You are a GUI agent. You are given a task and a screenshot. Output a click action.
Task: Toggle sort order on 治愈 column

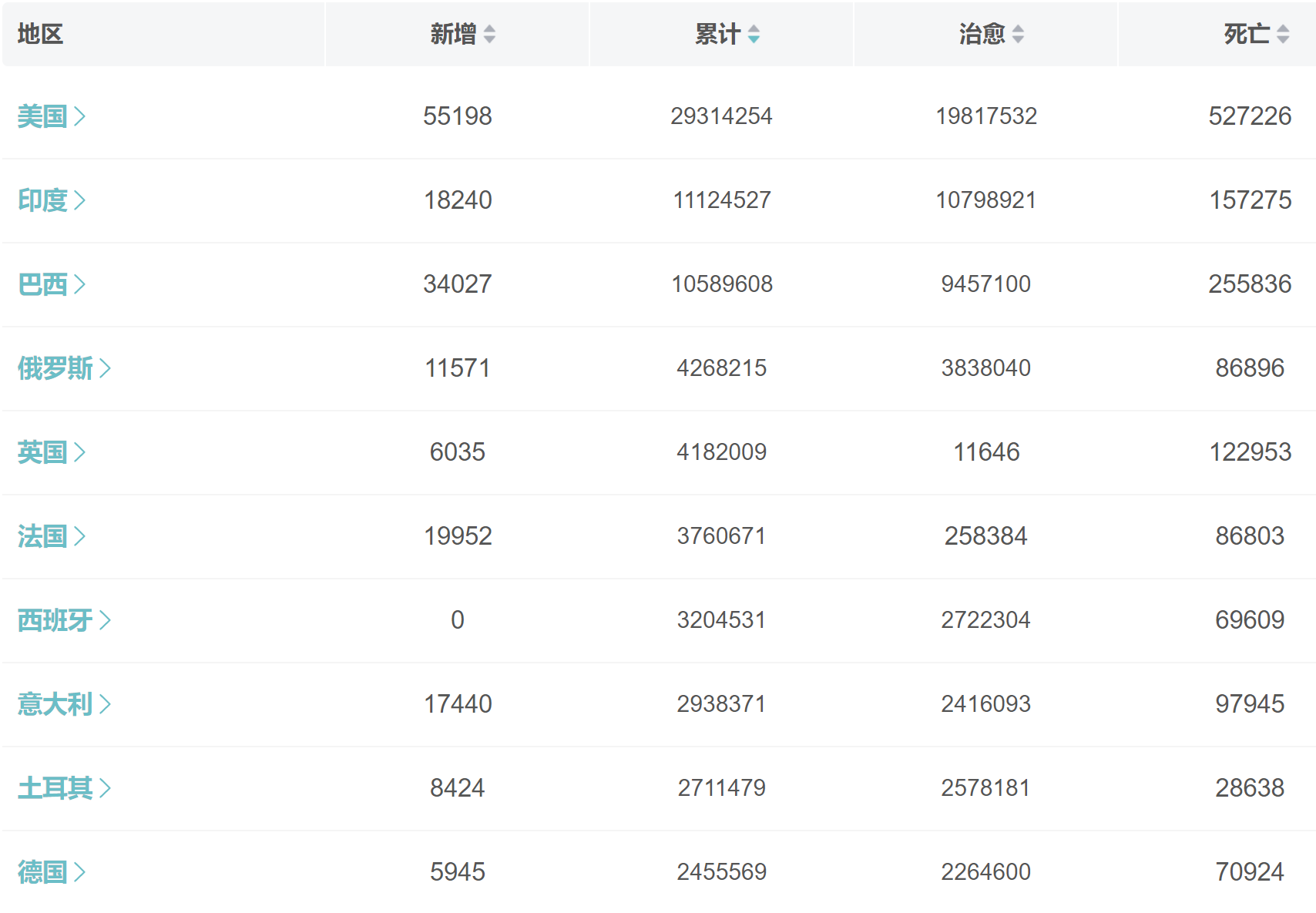[x=1018, y=35]
